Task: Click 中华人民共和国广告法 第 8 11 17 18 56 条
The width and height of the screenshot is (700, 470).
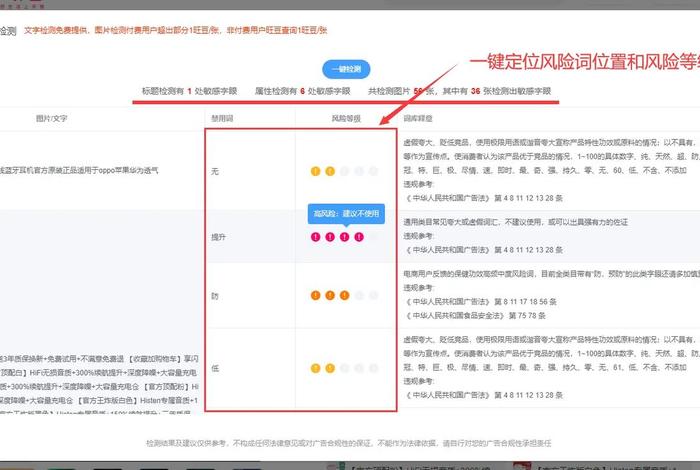Action: click(480, 302)
